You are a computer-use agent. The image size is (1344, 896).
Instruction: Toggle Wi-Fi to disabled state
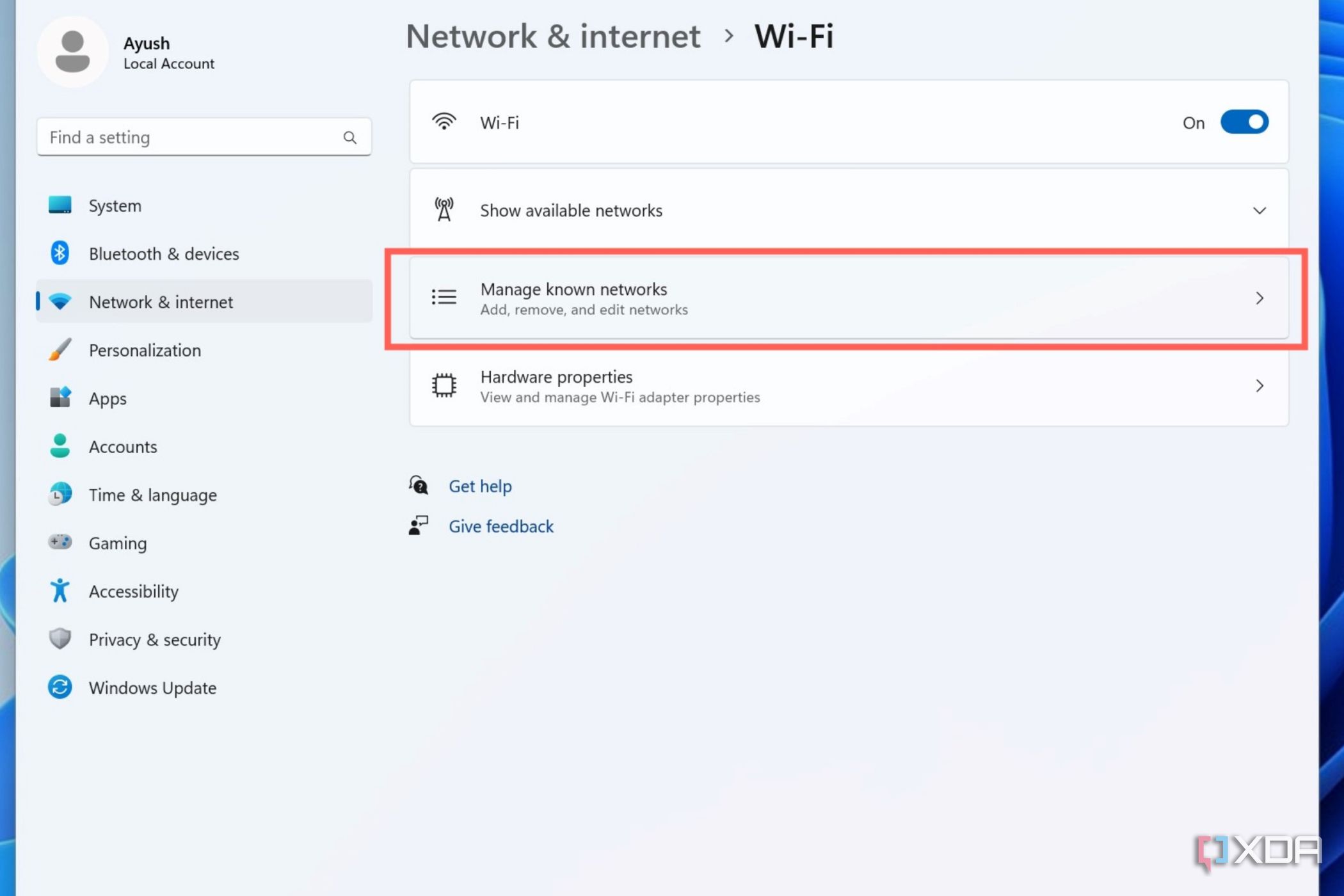(1244, 122)
